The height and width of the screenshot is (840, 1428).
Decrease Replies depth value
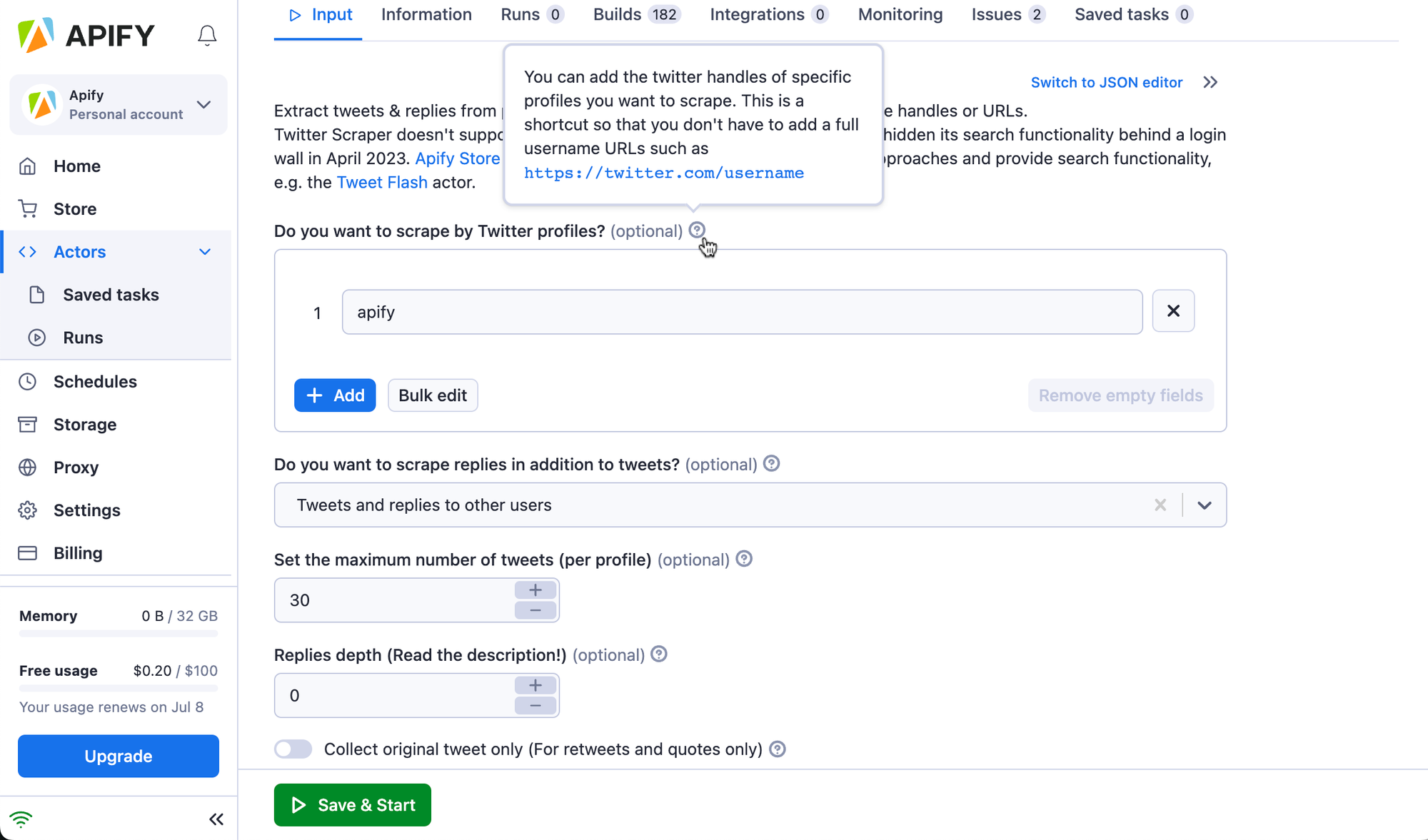click(535, 706)
